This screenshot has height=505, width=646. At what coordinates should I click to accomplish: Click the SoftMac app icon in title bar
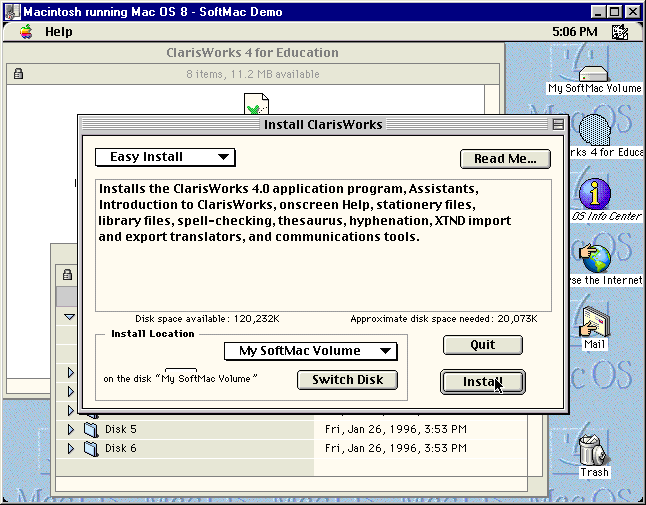(12, 12)
